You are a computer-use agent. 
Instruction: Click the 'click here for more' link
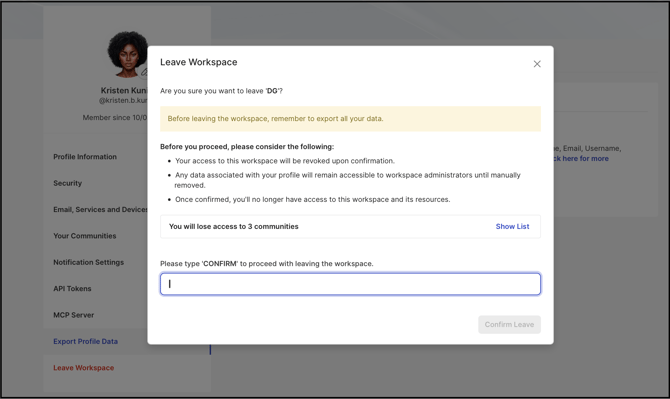pyautogui.click(x=581, y=158)
